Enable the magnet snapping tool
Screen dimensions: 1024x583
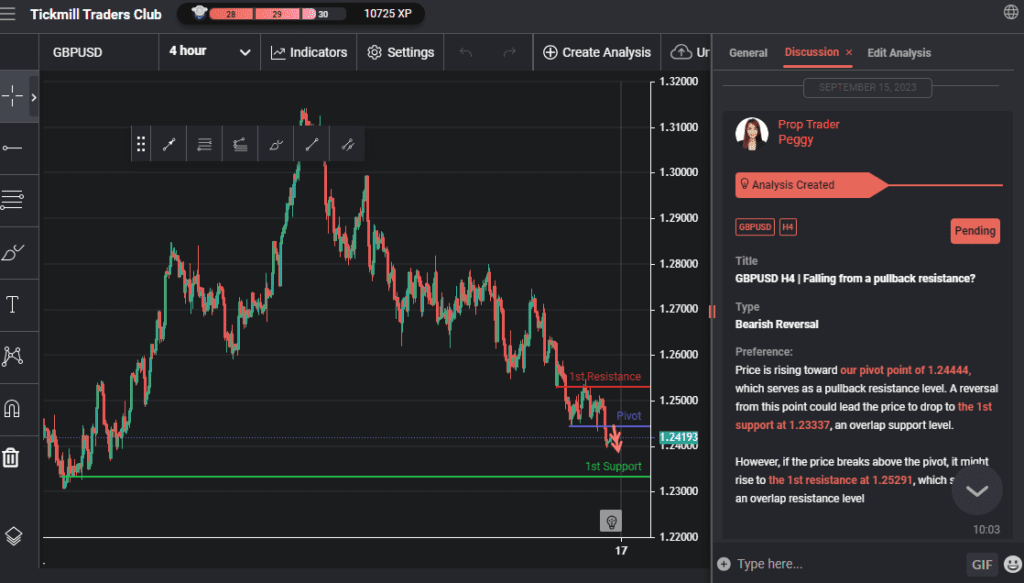pos(12,406)
